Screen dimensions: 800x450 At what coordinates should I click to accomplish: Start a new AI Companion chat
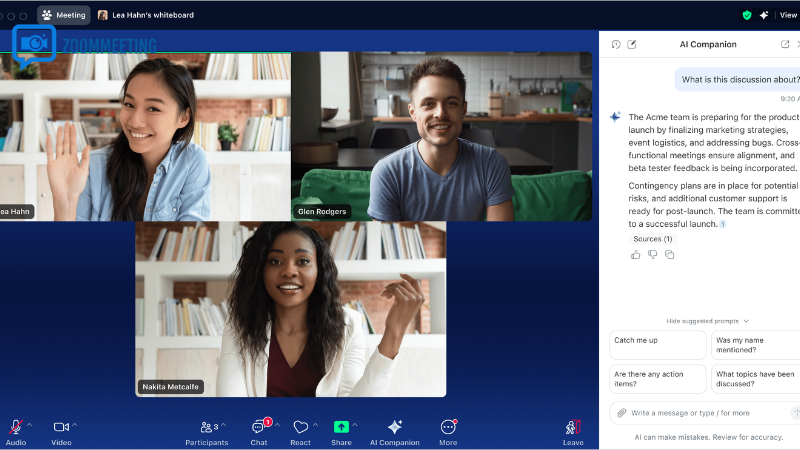click(x=632, y=44)
